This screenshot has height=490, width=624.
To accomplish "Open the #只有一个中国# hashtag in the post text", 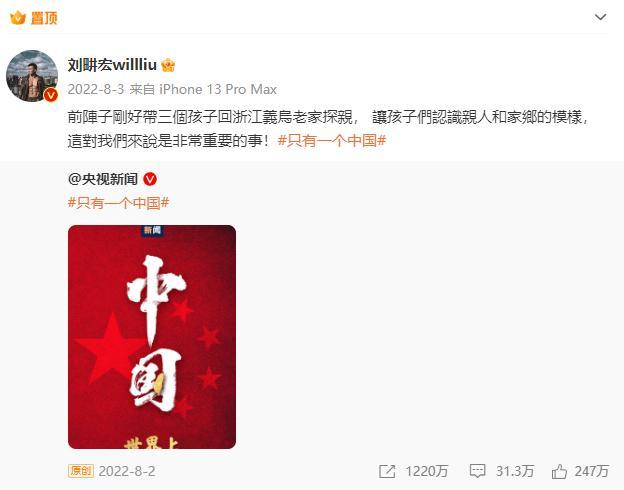I will [332, 141].
